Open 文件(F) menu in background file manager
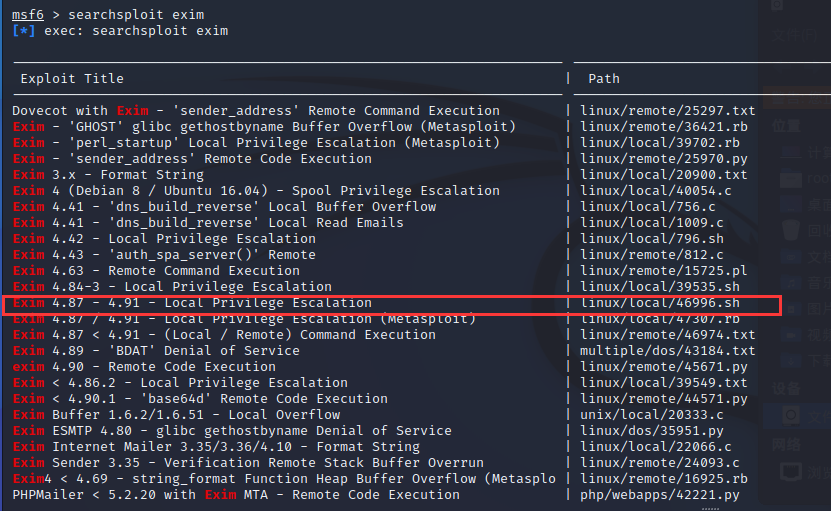The height and width of the screenshot is (511, 831). coord(794,36)
